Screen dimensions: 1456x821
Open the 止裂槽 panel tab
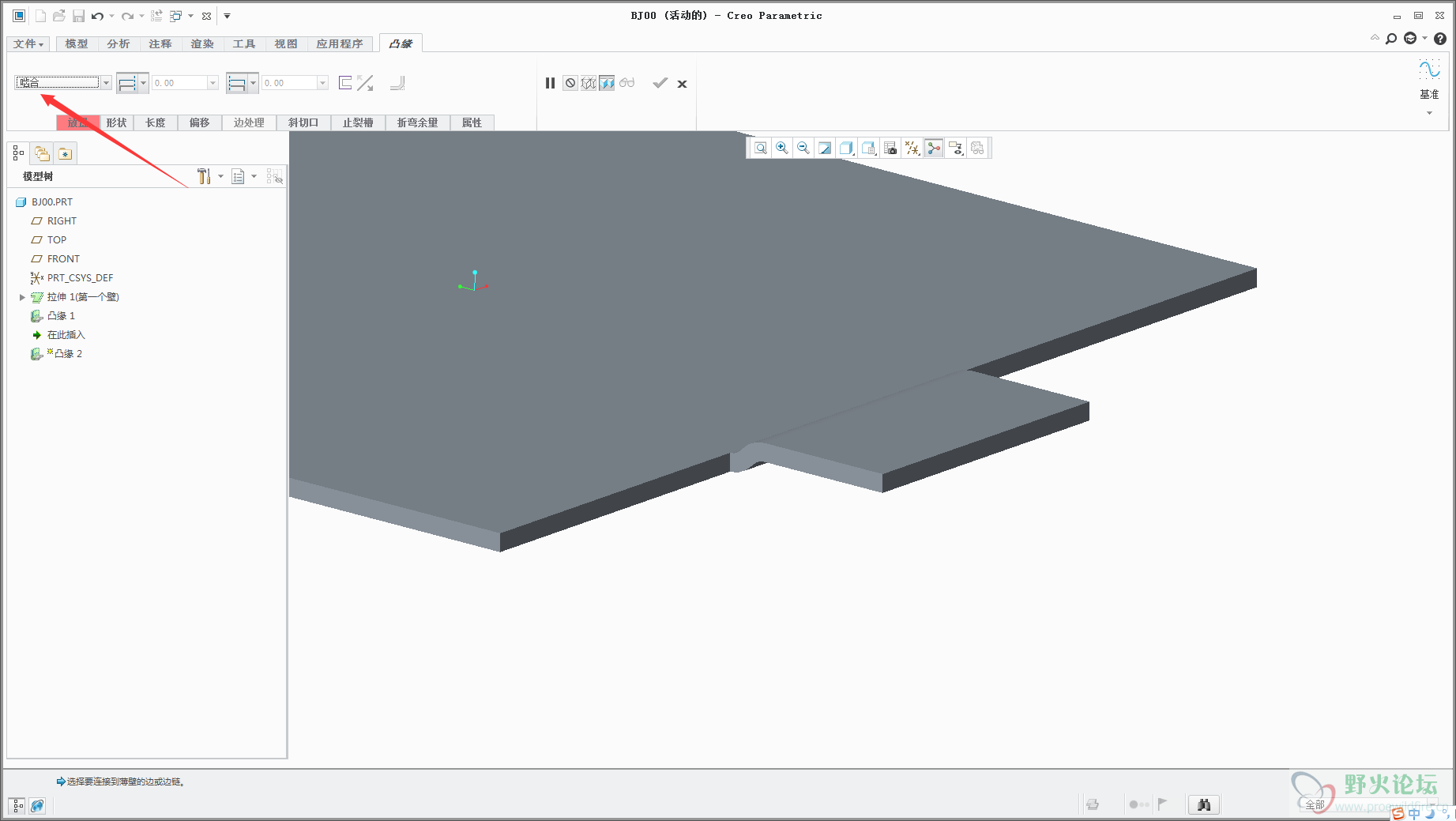tap(358, 122)
